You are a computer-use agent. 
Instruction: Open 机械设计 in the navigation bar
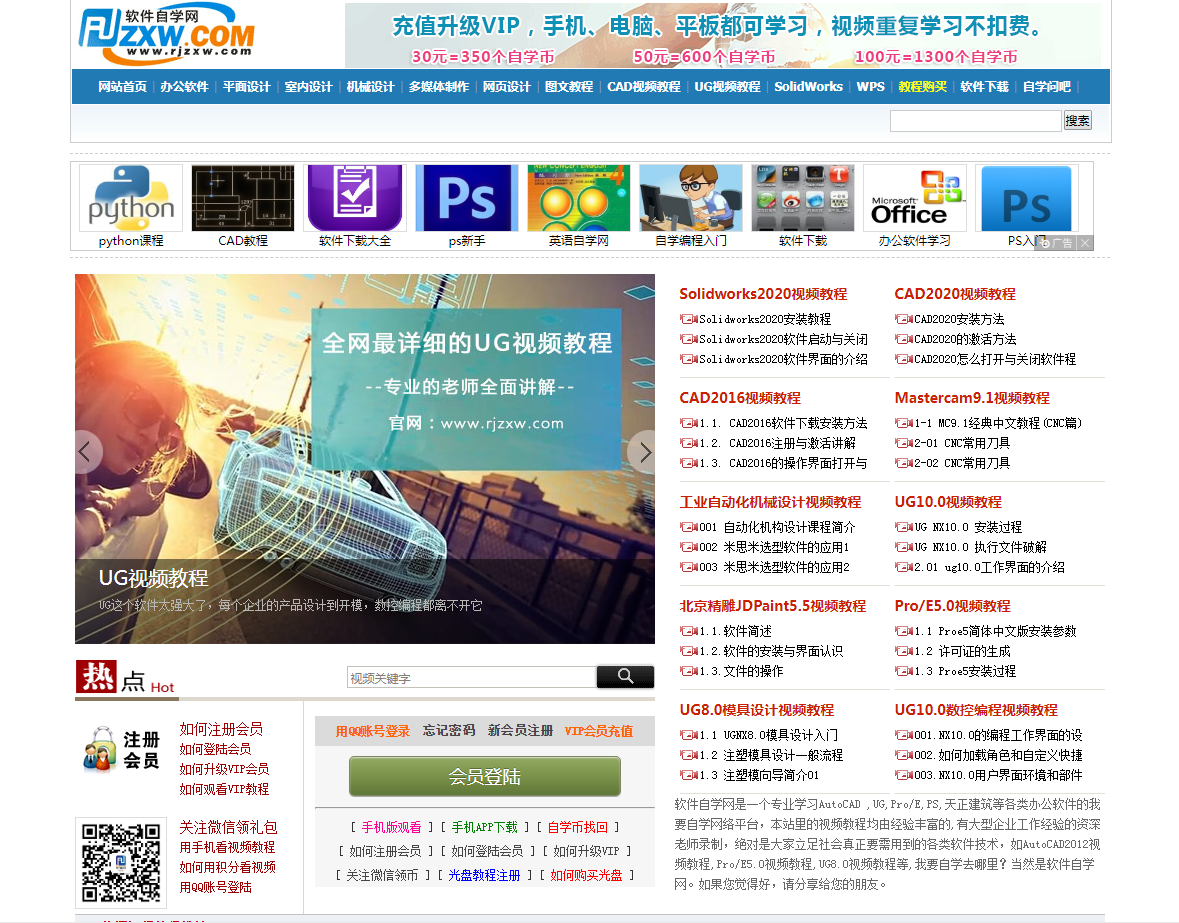[x=370, y=87]
